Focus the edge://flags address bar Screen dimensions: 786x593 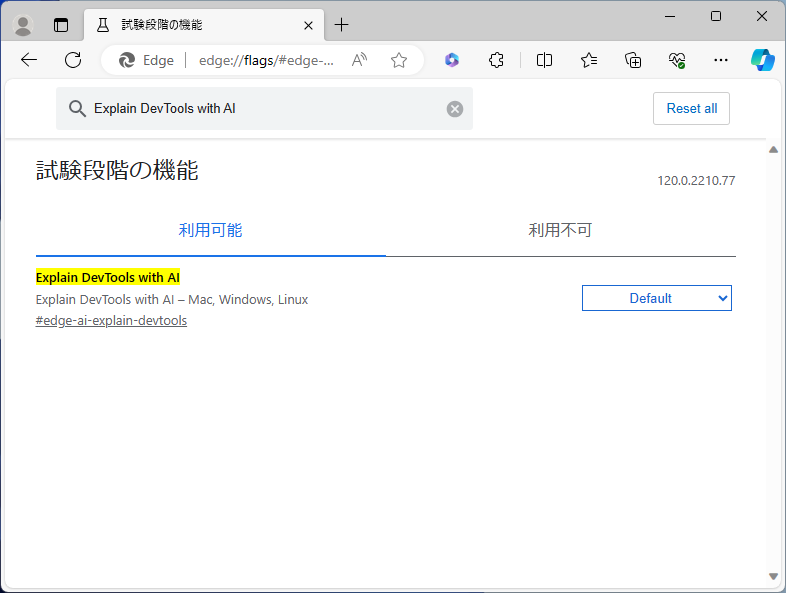(266, 60)
